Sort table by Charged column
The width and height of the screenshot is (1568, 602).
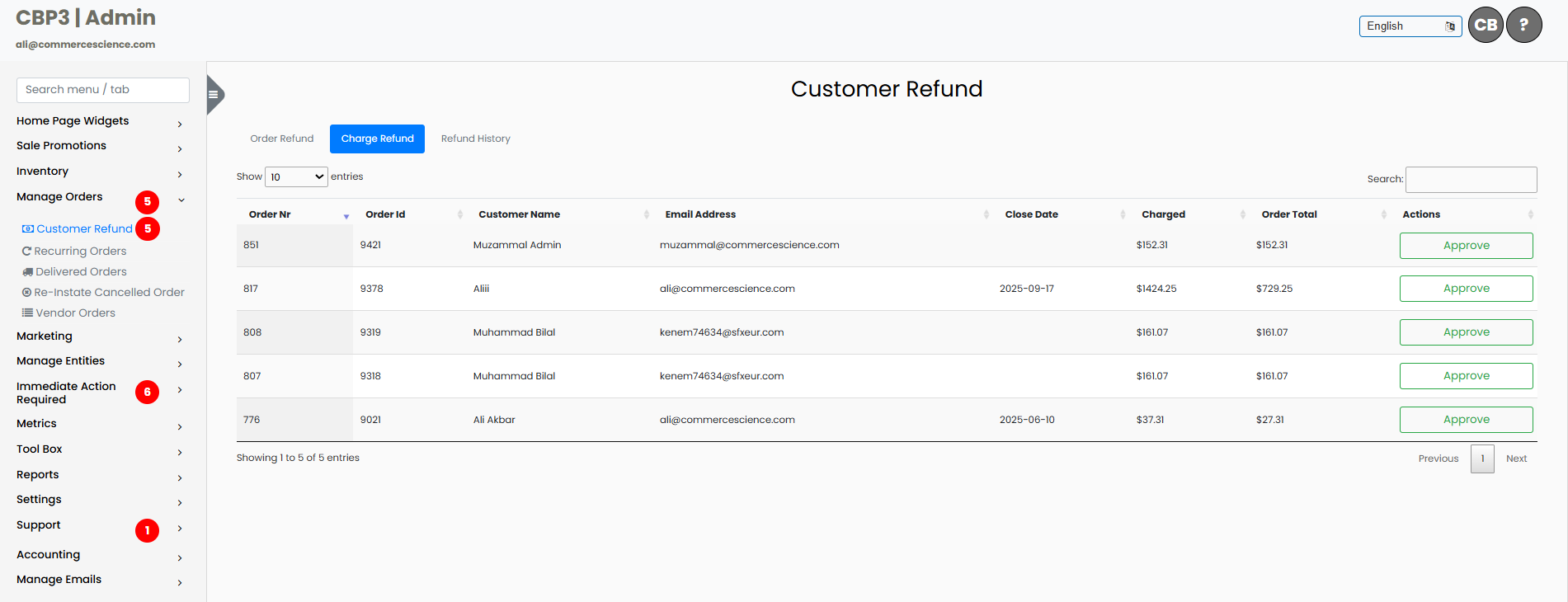coord(1163,214)
